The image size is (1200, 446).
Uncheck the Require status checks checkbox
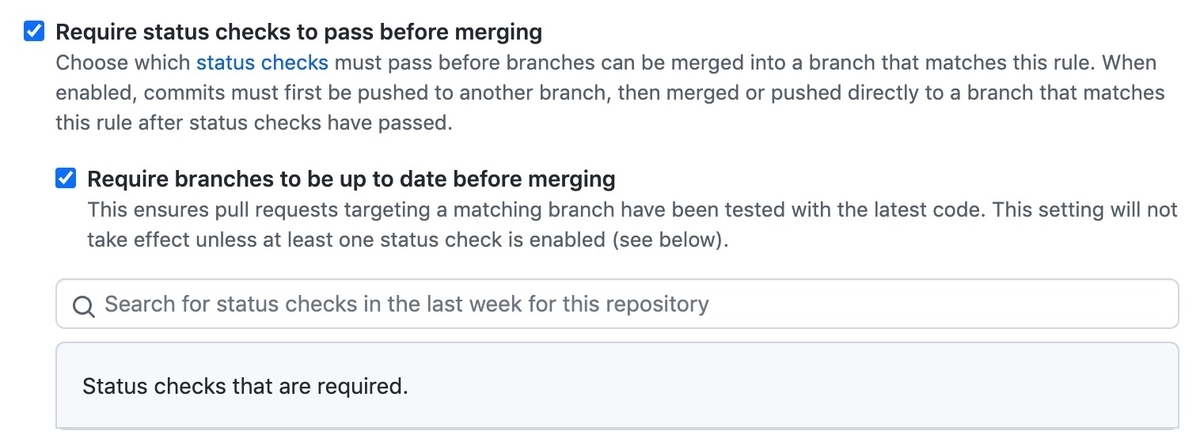pos(34,32)
